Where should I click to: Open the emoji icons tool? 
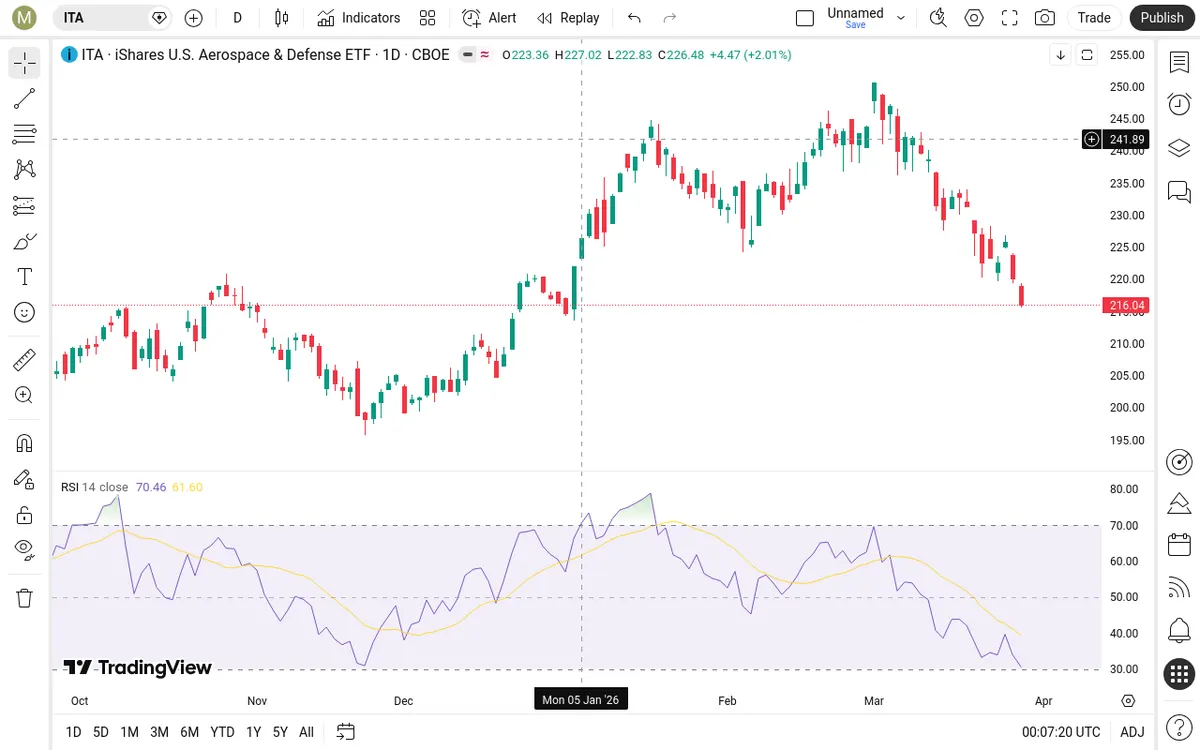pos(25,312)
